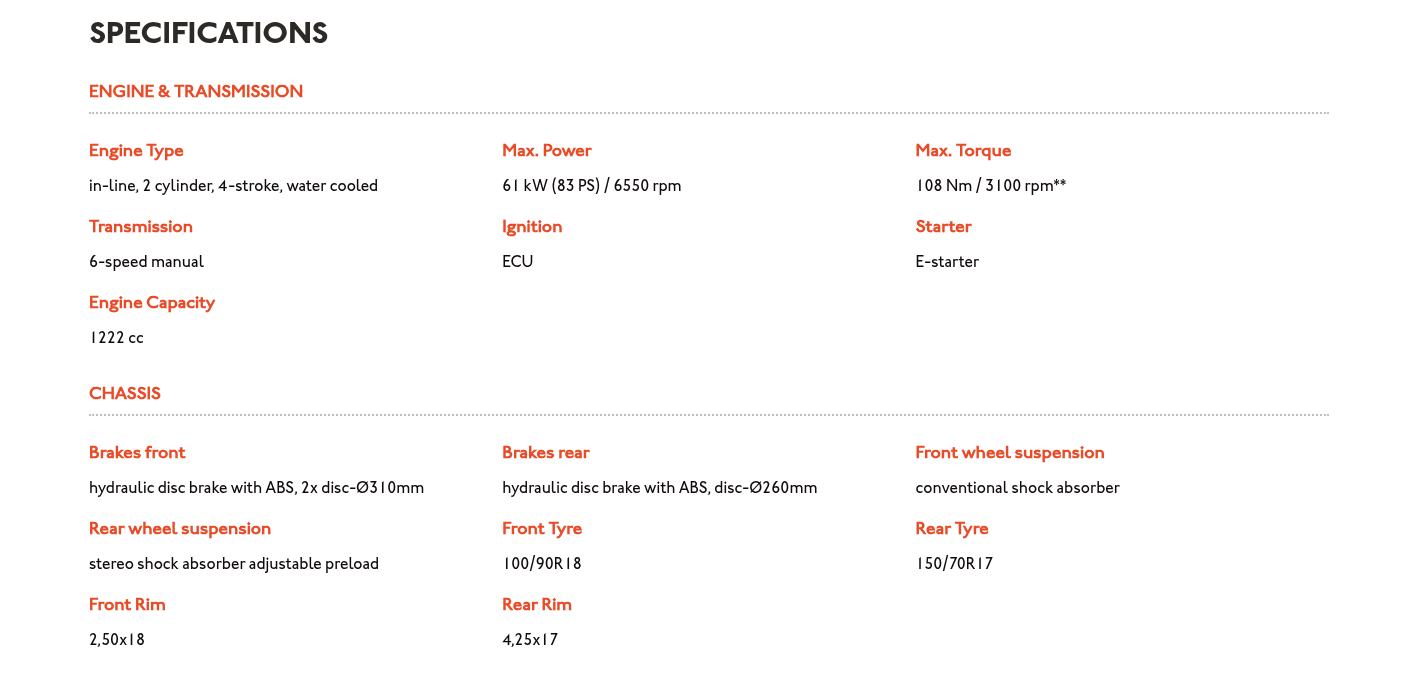Click the Rear Tyre label
The image size is (1426, 674).
(x=952, y=529)
